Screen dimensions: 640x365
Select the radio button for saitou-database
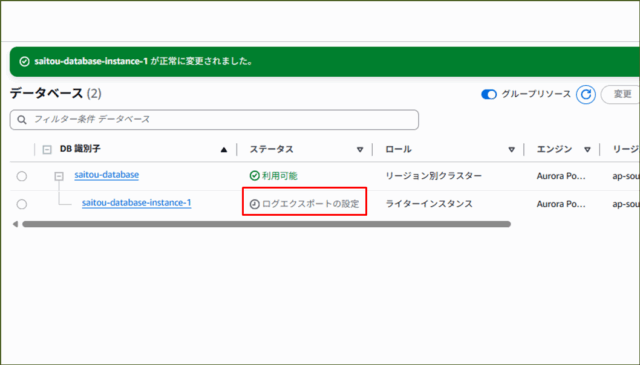pyautogui.click(x=22, y=176)
